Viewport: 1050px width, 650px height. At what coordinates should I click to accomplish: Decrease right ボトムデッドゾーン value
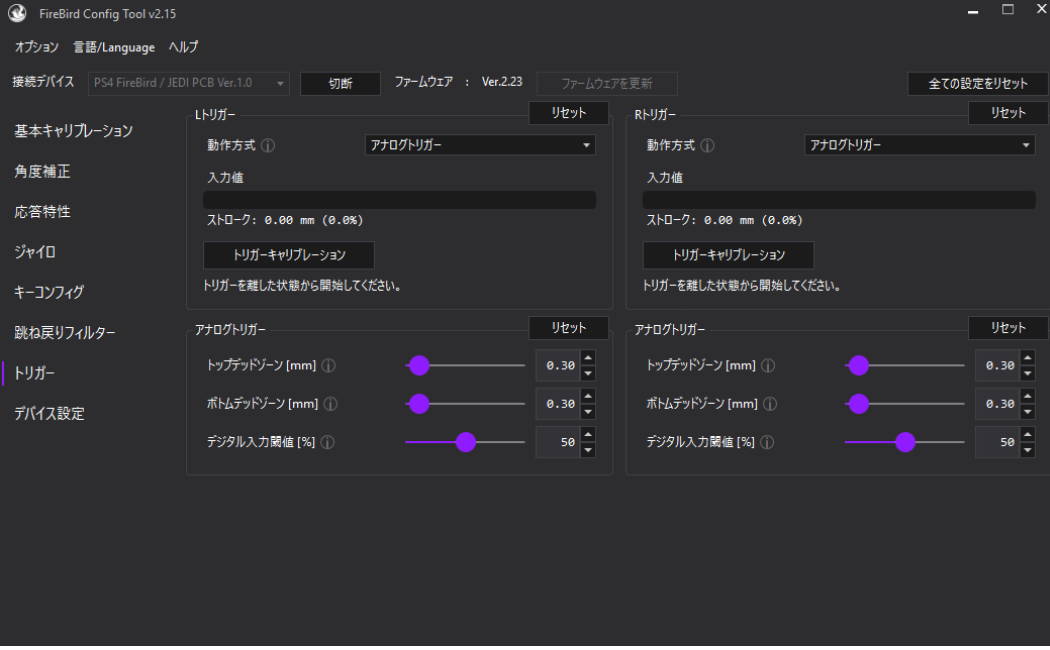[1027, 412]
